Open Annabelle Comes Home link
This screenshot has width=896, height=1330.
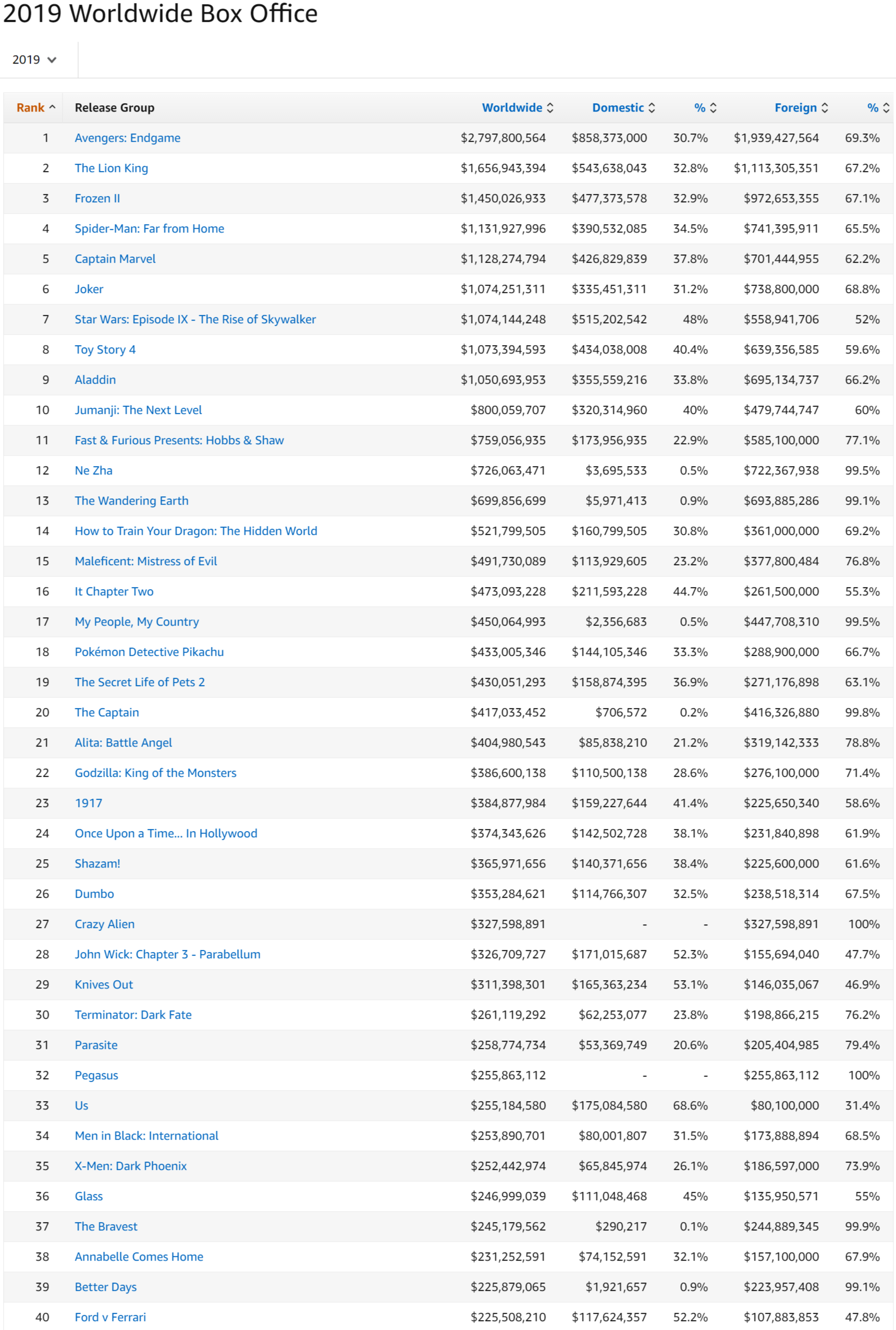tap(139, 1257)
